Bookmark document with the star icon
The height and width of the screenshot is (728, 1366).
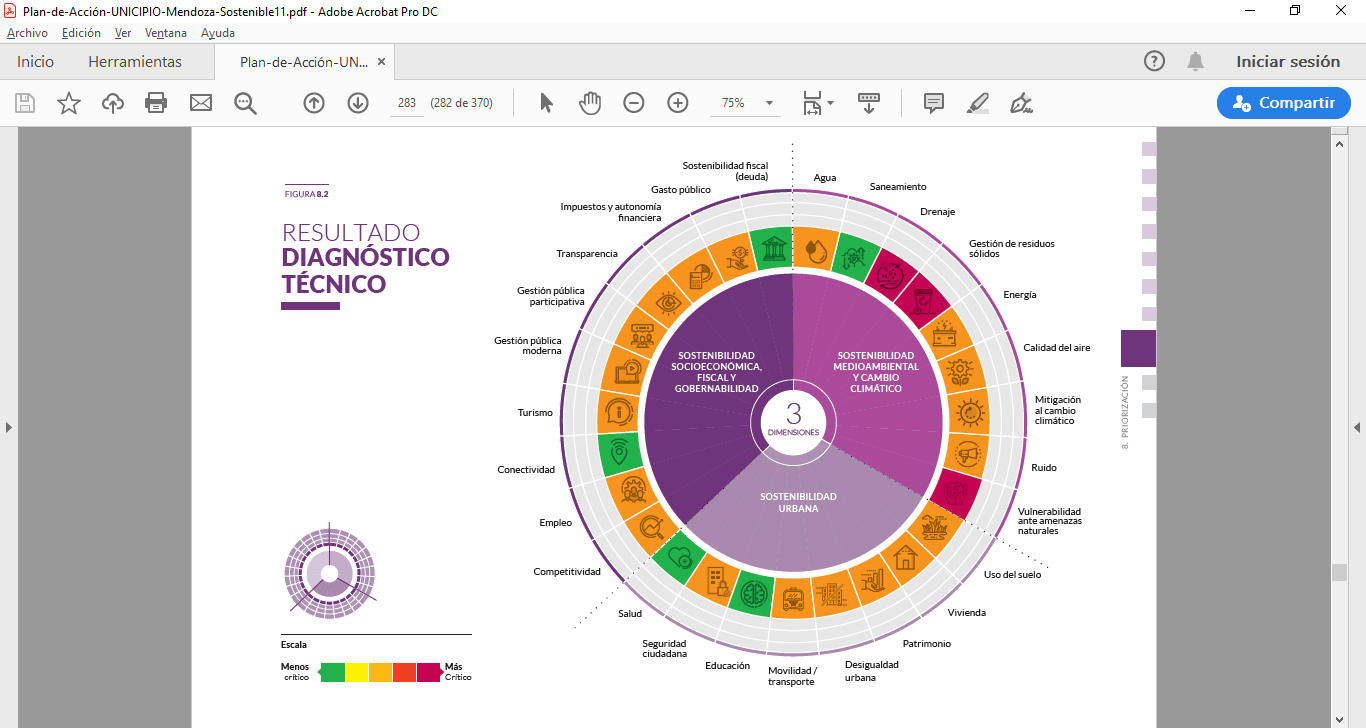click(69, 102)
